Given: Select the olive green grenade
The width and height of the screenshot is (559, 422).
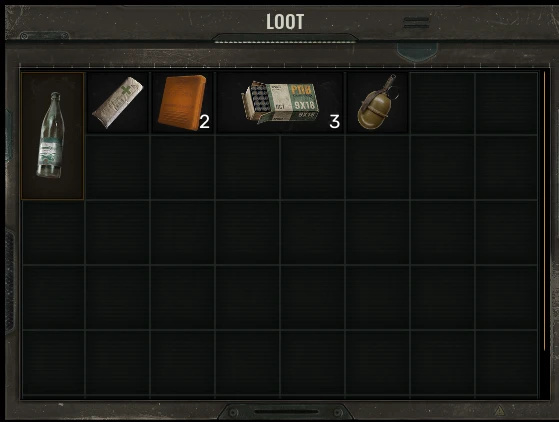Looking at the screenshot, I should (377, 103).
